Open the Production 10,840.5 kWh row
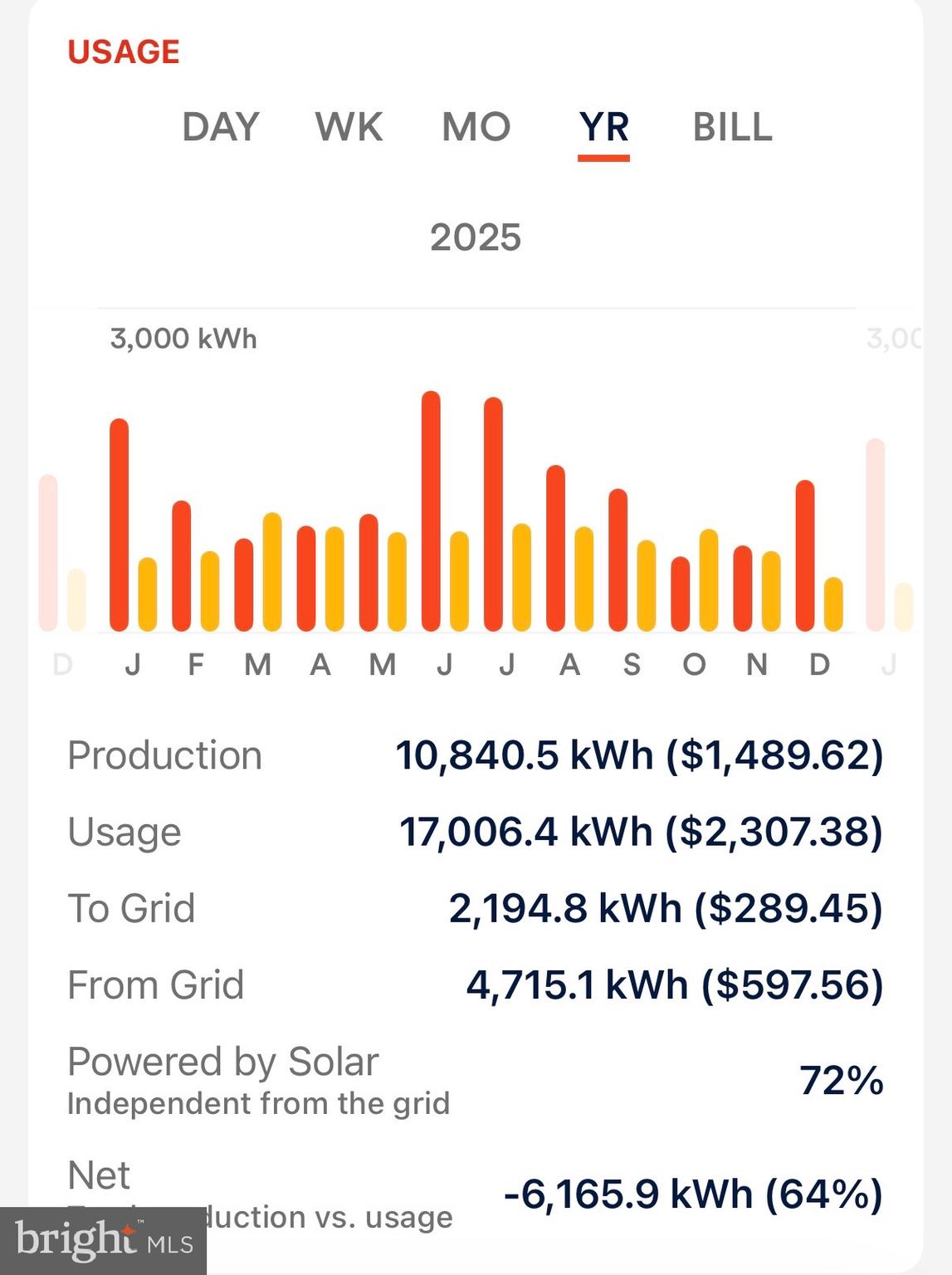The image size is (952, 1275). (476, 755)
